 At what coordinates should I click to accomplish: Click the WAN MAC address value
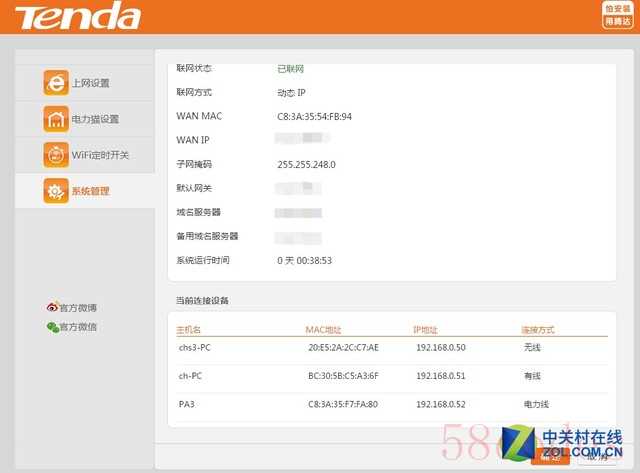point(314,116)
